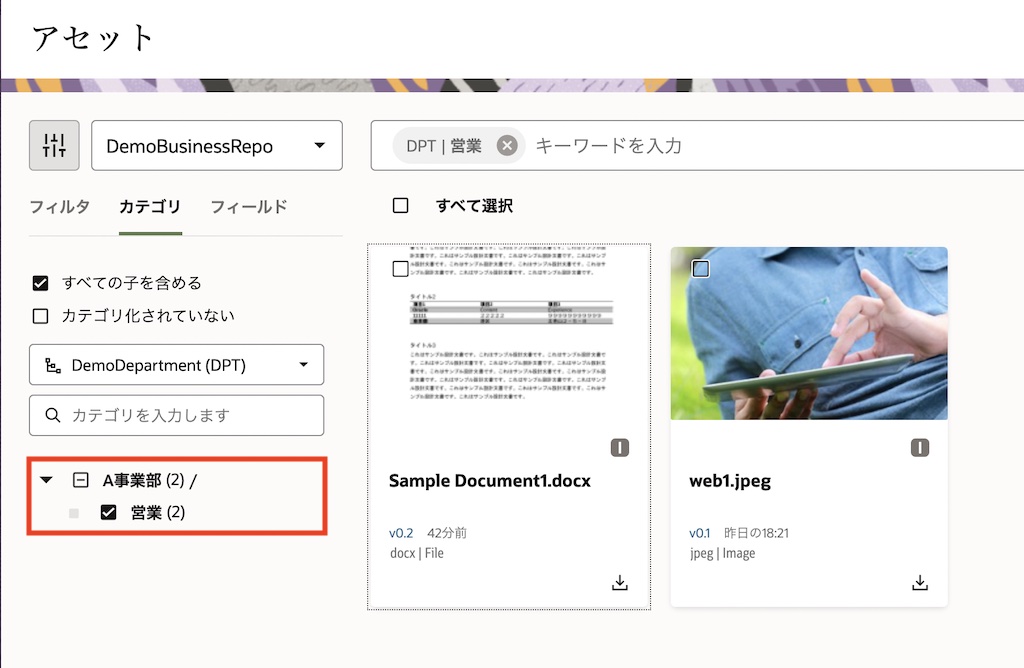Screen dimensions: 1024x668
Task: Open version v0.1 of web1.jpeg
Action: (699, 532)
